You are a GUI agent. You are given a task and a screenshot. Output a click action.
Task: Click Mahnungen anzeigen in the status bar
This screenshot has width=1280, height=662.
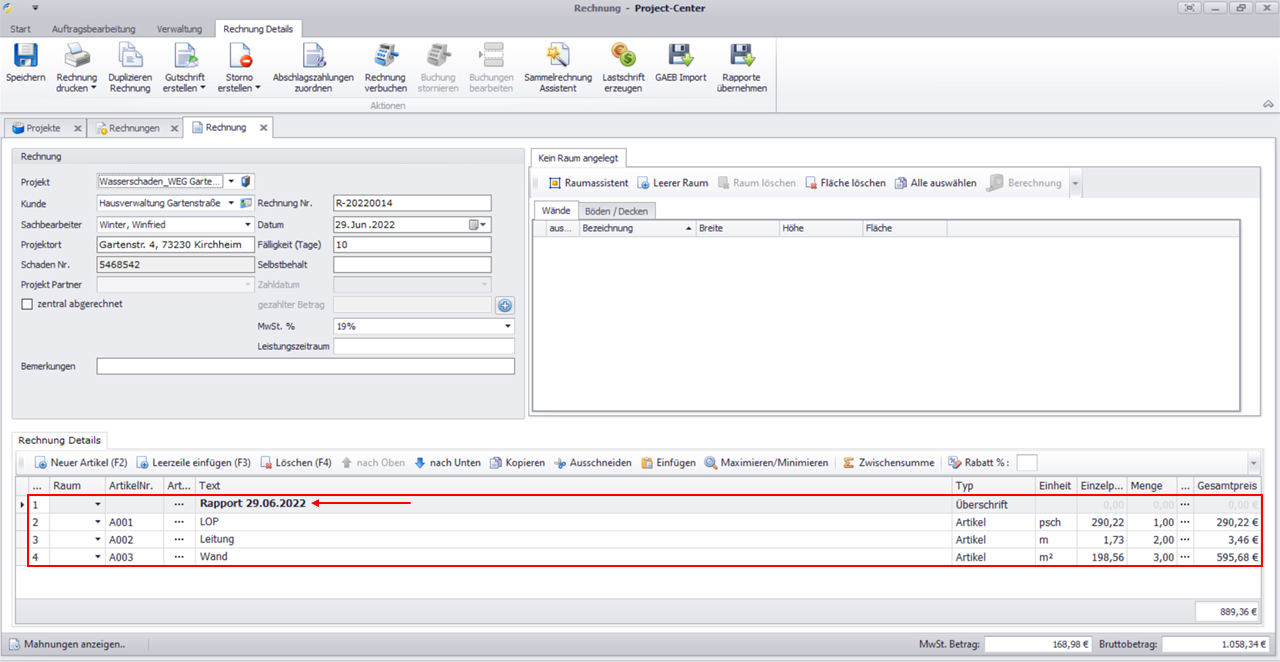point(68,645)
